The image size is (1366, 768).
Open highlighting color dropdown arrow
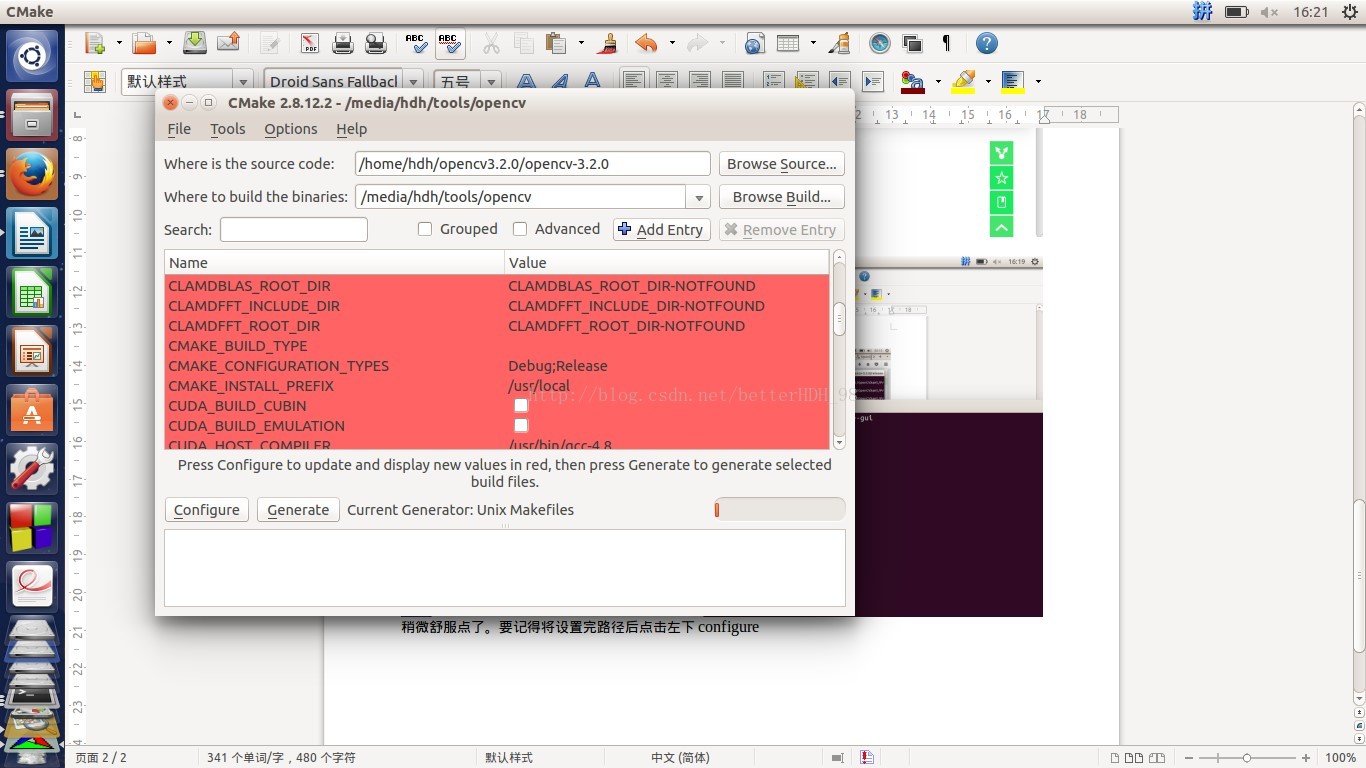[x=988, y=81]
